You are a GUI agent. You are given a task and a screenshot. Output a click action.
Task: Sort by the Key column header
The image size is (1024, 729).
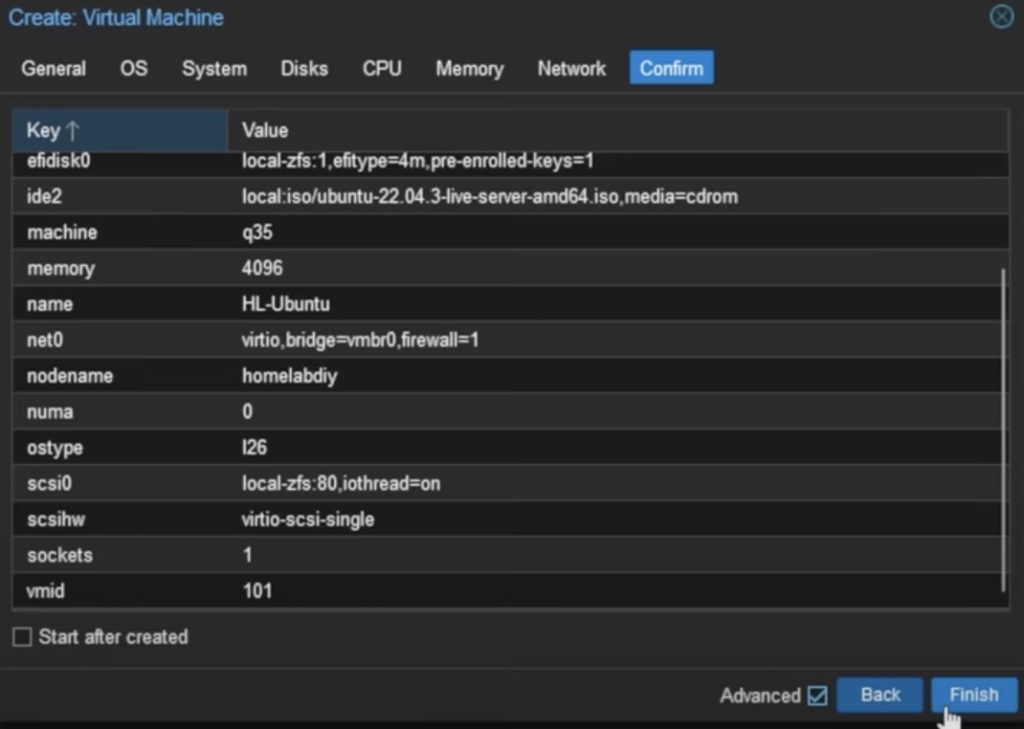(120, 130)
